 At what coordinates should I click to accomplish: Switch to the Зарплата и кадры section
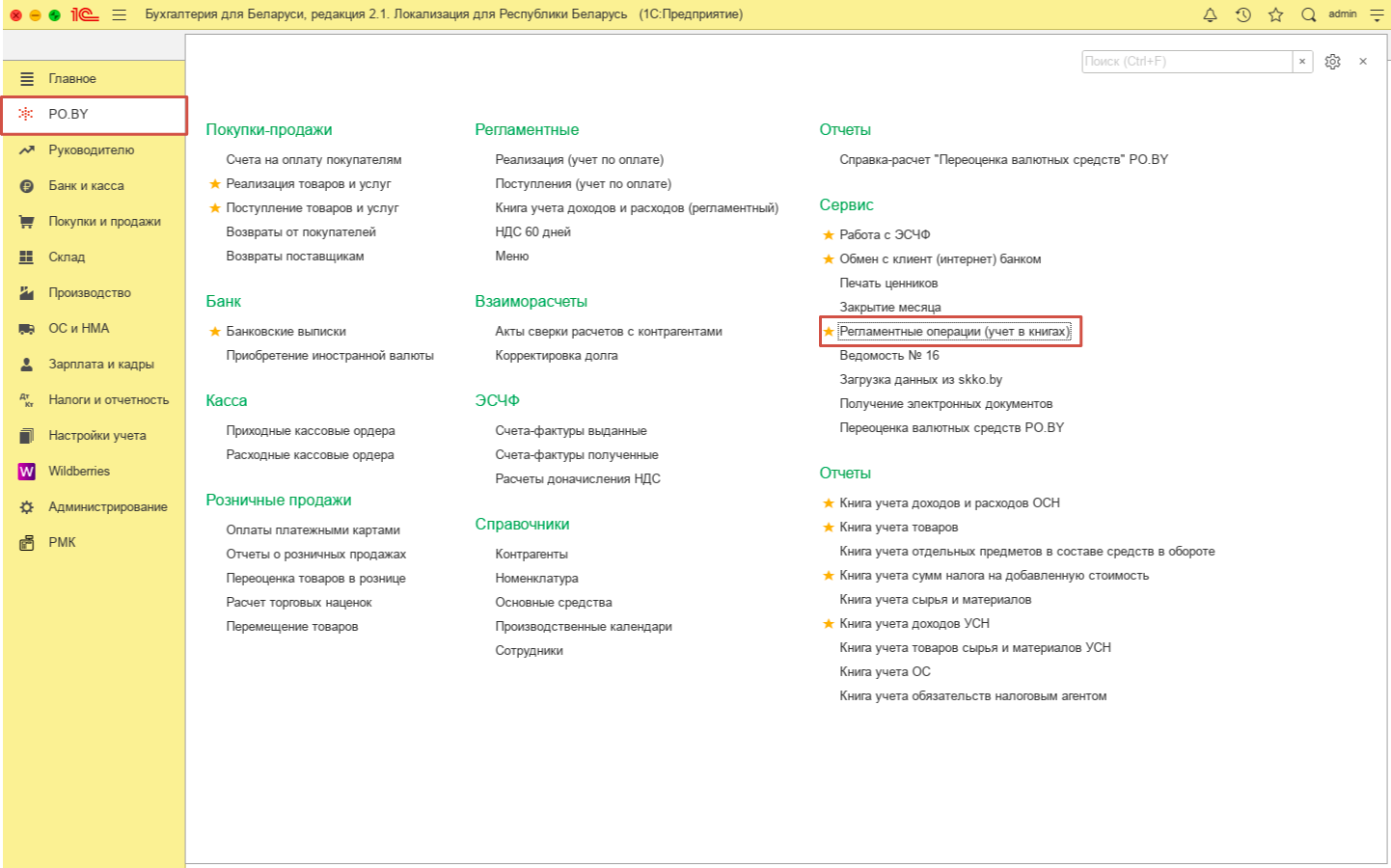100,365
